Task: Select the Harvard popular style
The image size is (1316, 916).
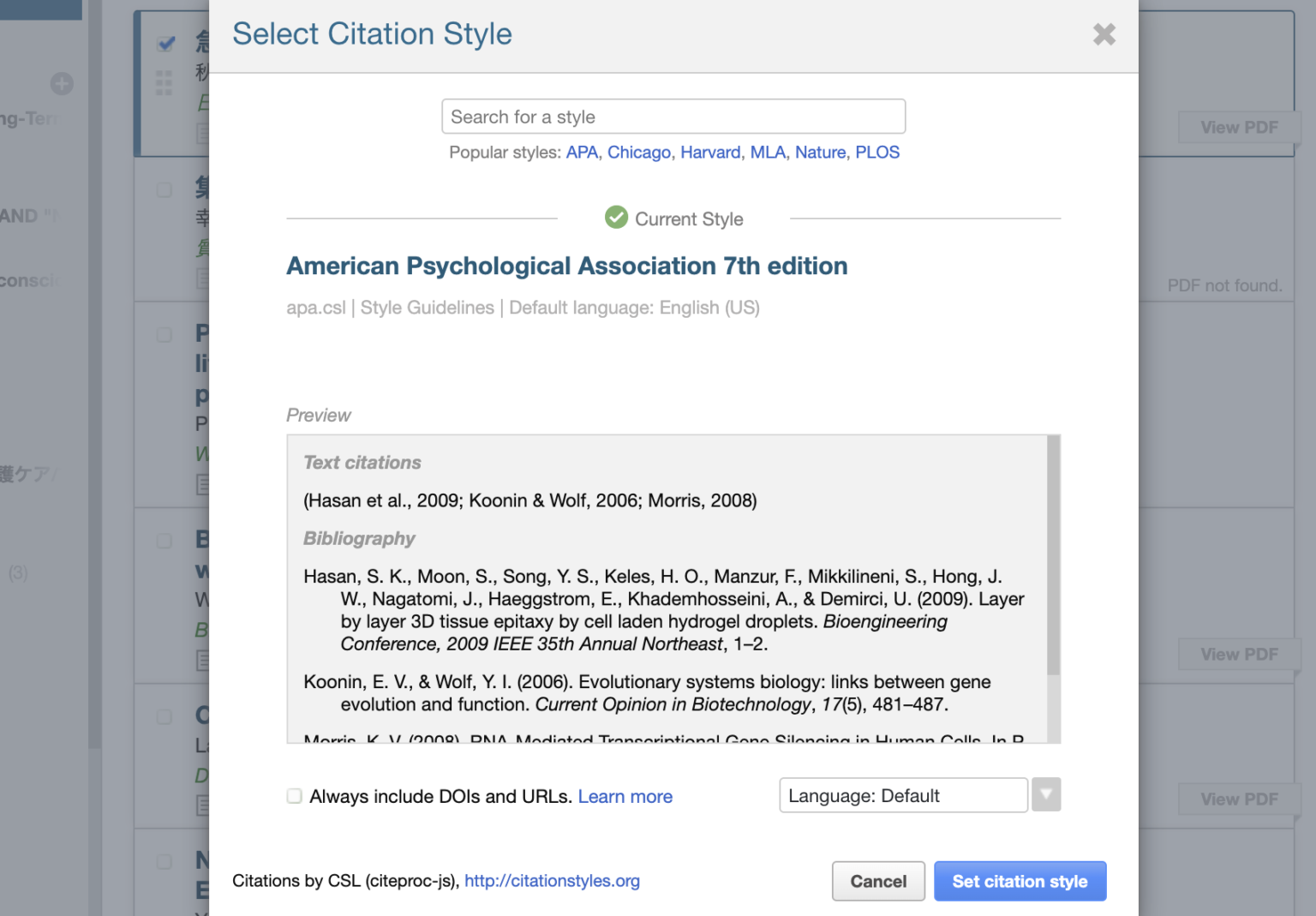Action: tap(709, 153)
